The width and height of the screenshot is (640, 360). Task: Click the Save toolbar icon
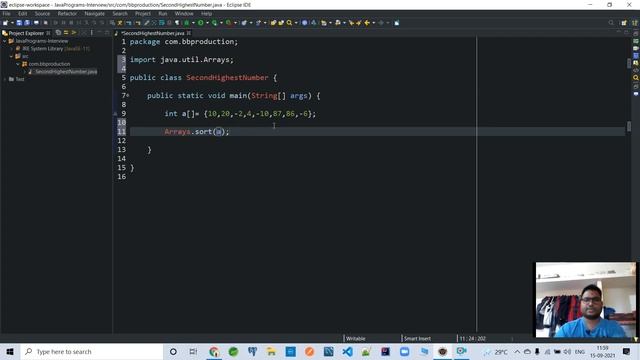19,23
